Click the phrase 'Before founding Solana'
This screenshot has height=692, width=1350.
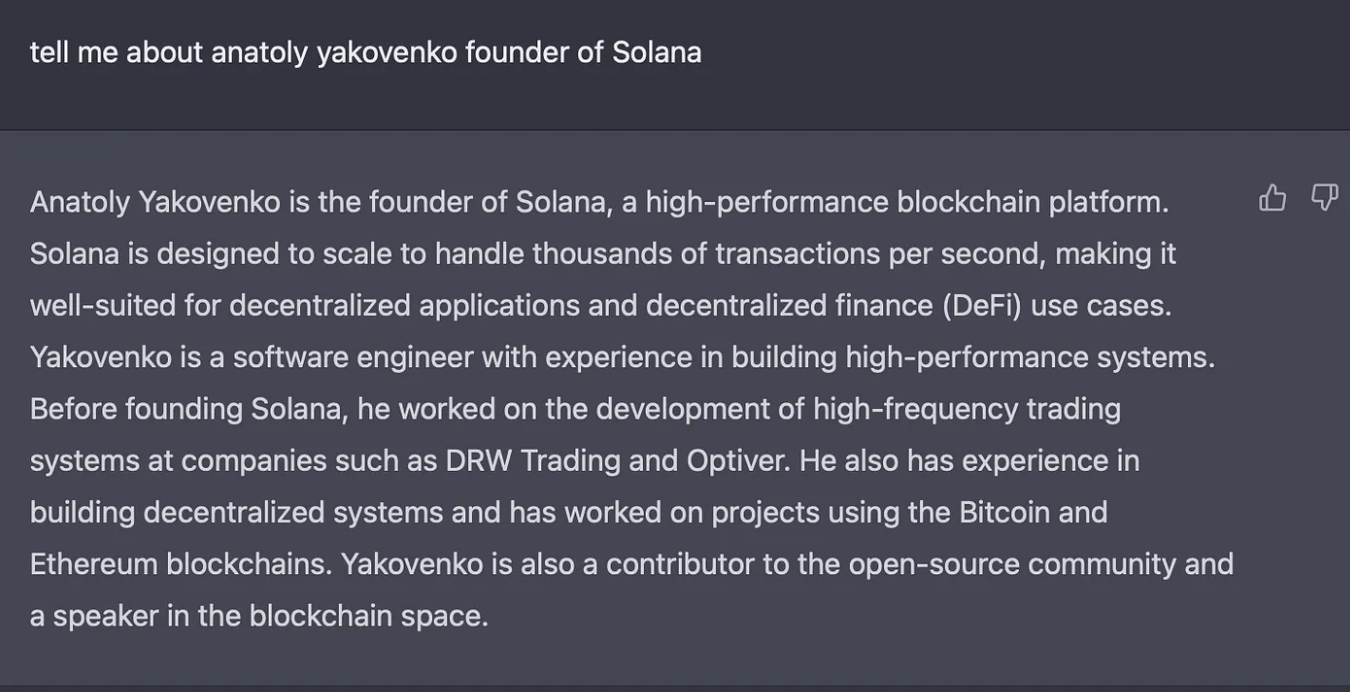click(186, 409)
